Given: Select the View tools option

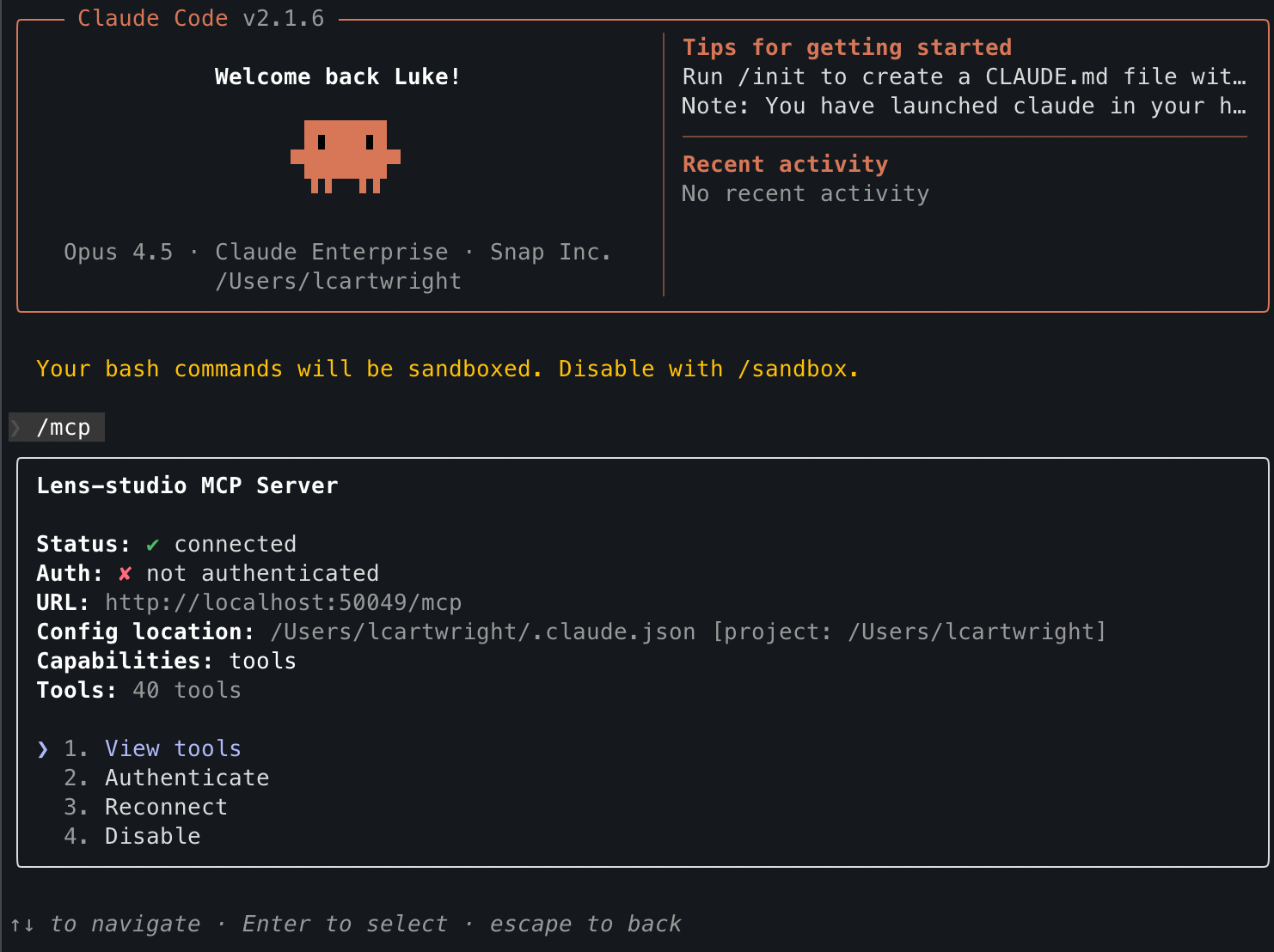Looking at the screenshot, I should [172, 749].
